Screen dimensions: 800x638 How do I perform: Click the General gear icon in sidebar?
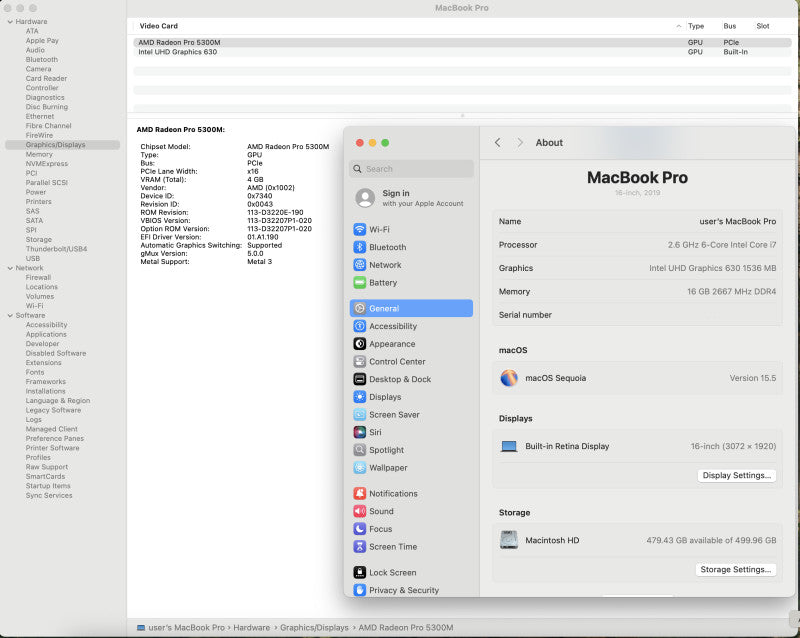click(360, 308)
